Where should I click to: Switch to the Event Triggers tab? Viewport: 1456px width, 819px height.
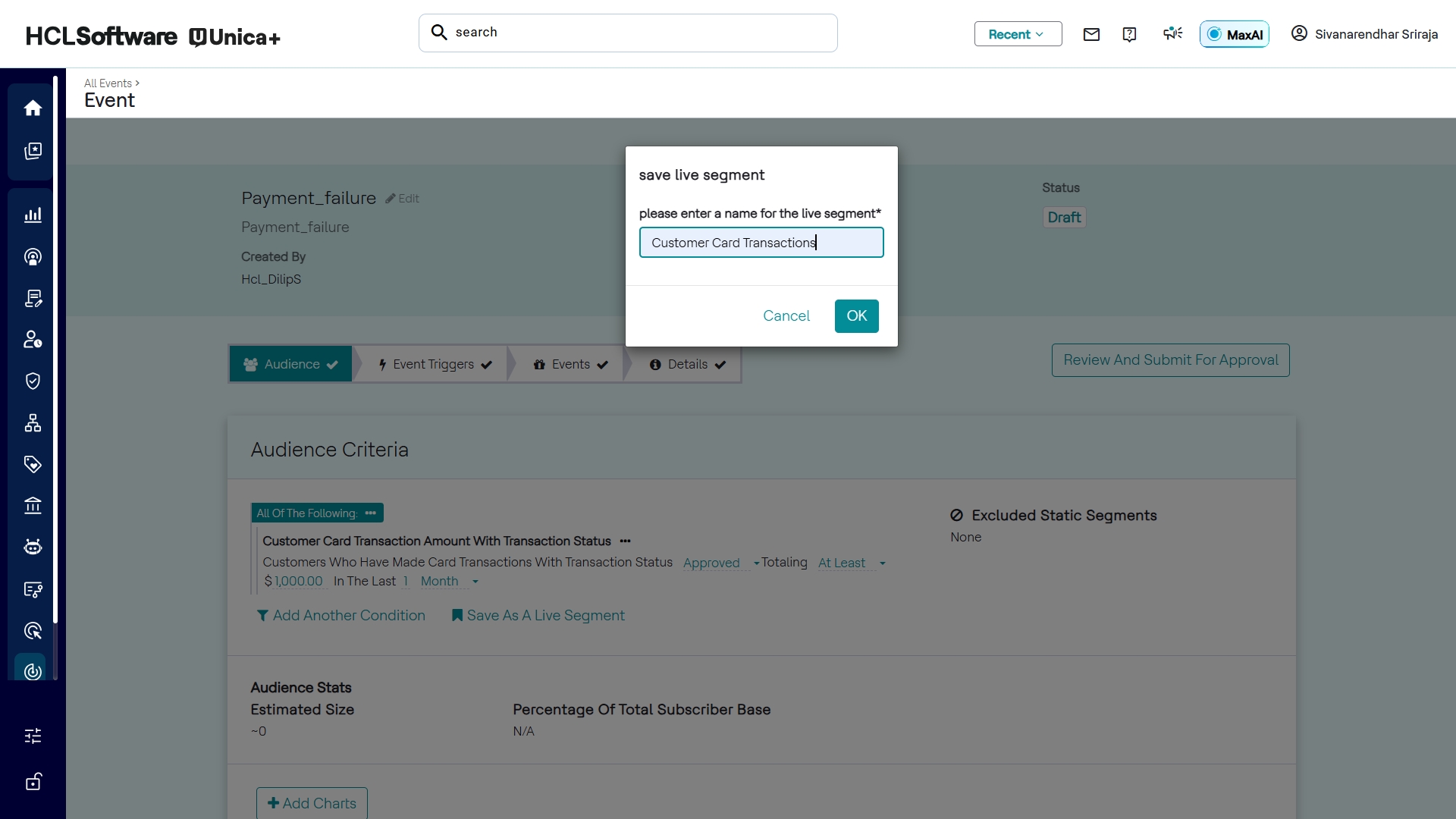434,365
